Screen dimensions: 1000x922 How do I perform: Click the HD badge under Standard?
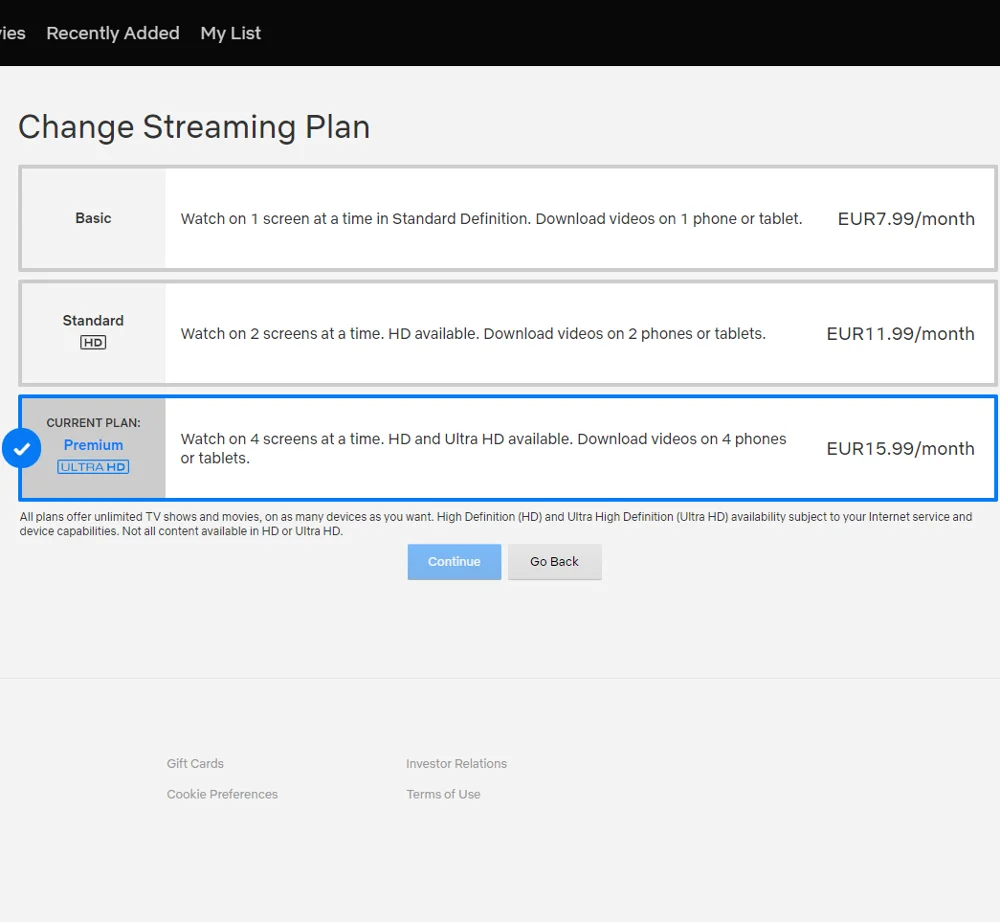coord(93,342)
